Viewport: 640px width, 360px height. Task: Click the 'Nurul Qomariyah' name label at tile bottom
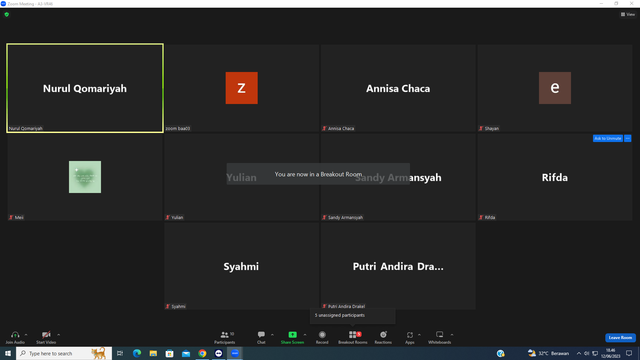(26, 128)
